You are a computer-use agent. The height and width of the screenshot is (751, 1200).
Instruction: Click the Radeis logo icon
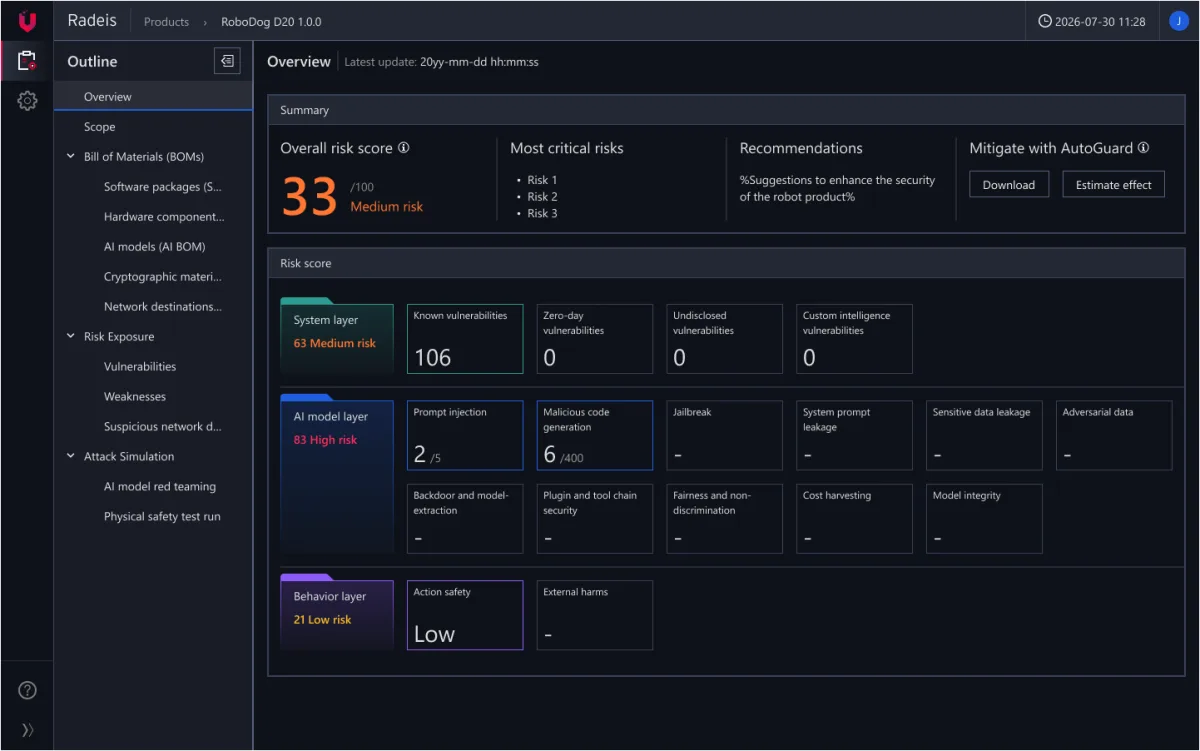pyautogui.click(x=27, y=21)
